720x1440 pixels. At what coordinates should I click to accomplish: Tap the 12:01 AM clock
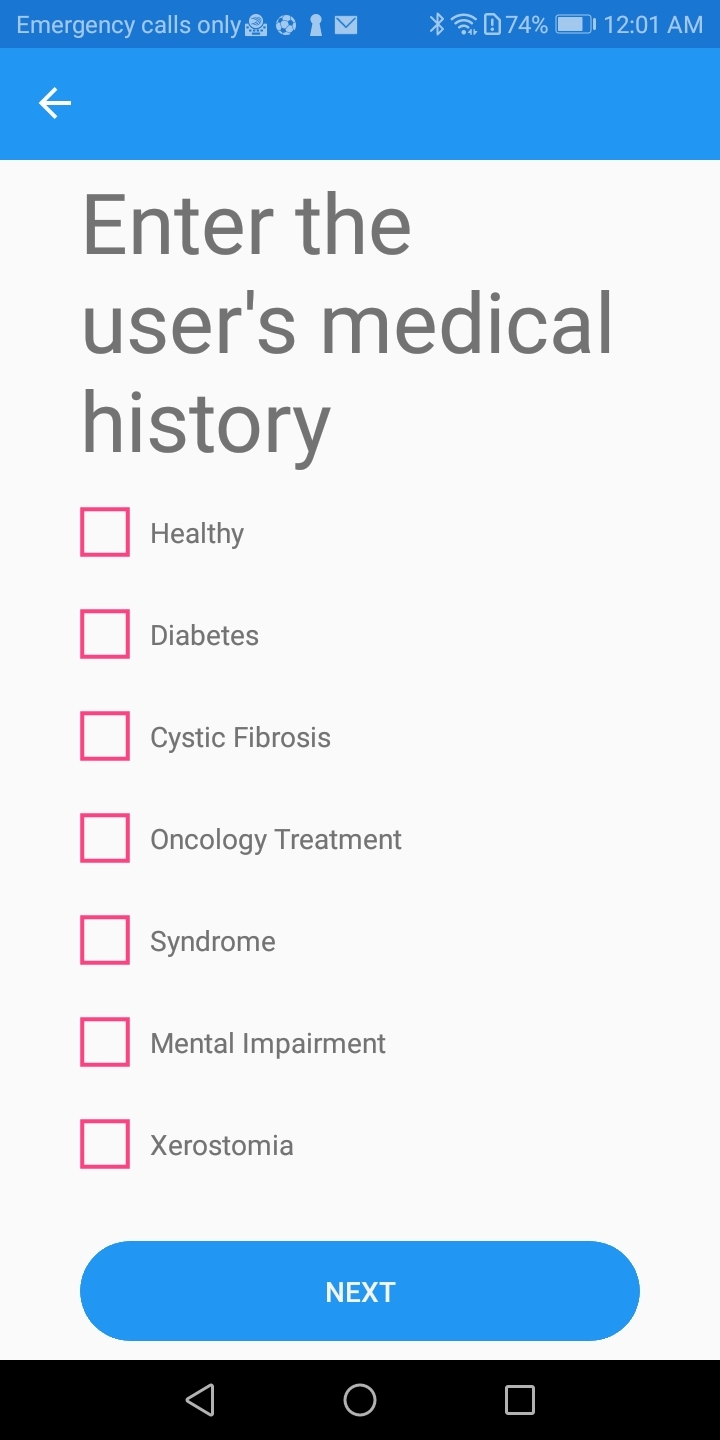coord(653,25)
